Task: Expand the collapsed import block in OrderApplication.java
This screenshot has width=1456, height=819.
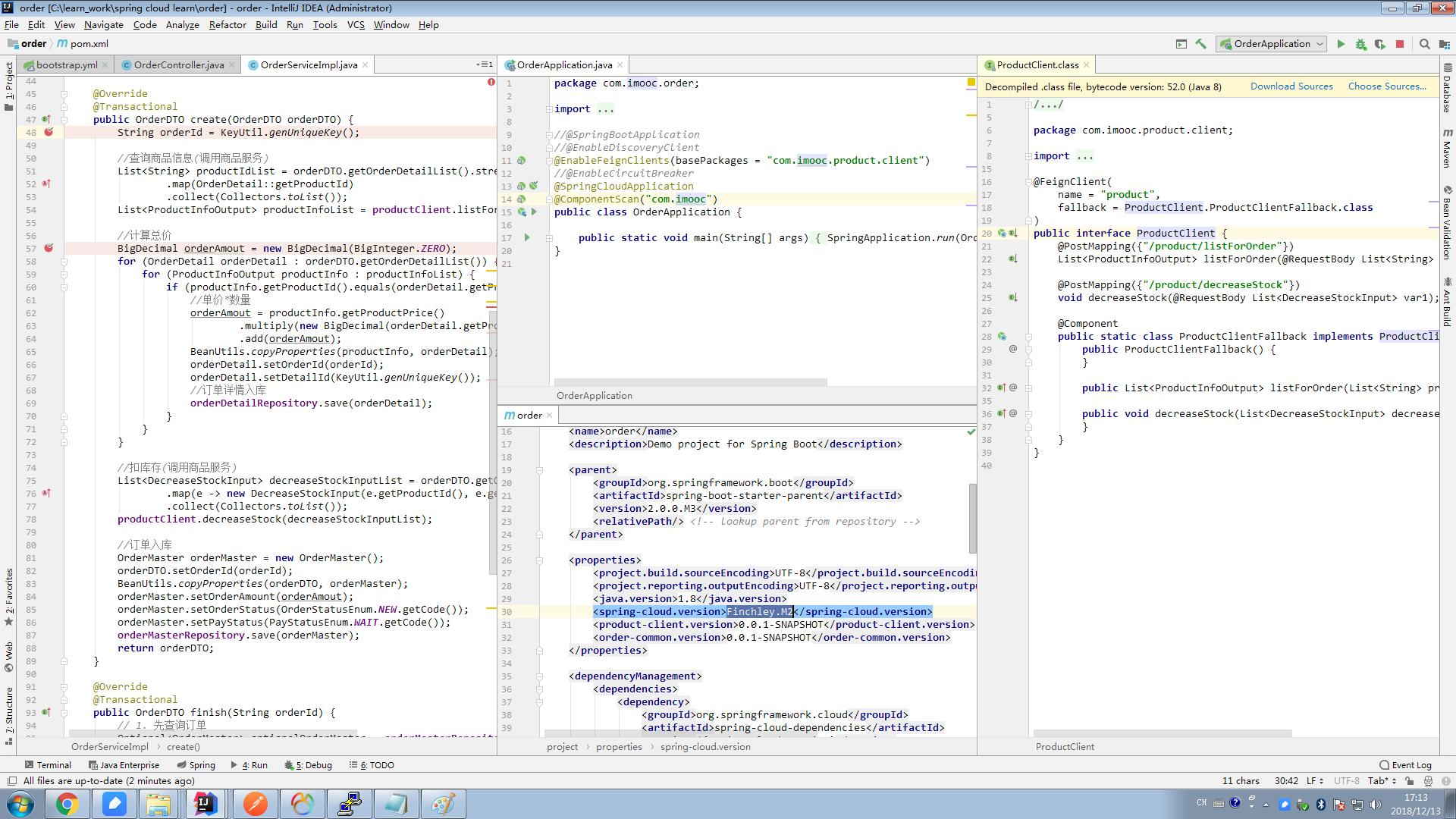Action: pos(549,109)
